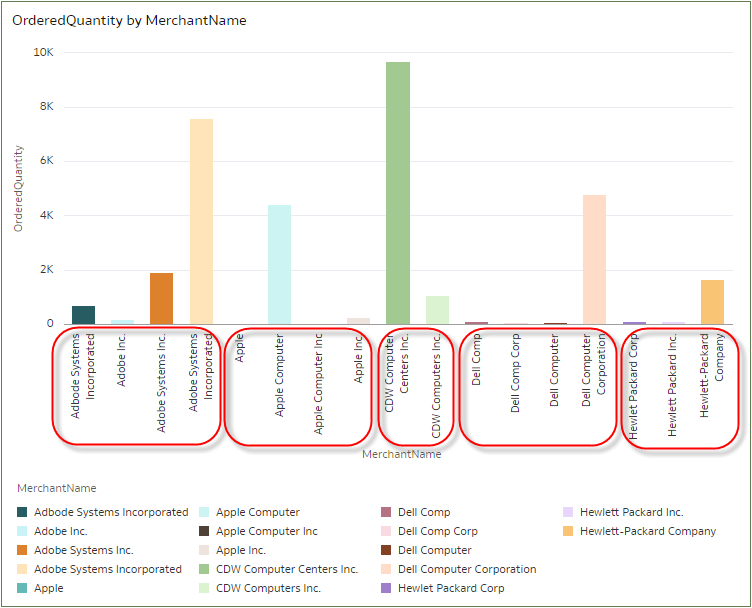Select the Hewlett-Packard Company chart bar

coord(713,302)
